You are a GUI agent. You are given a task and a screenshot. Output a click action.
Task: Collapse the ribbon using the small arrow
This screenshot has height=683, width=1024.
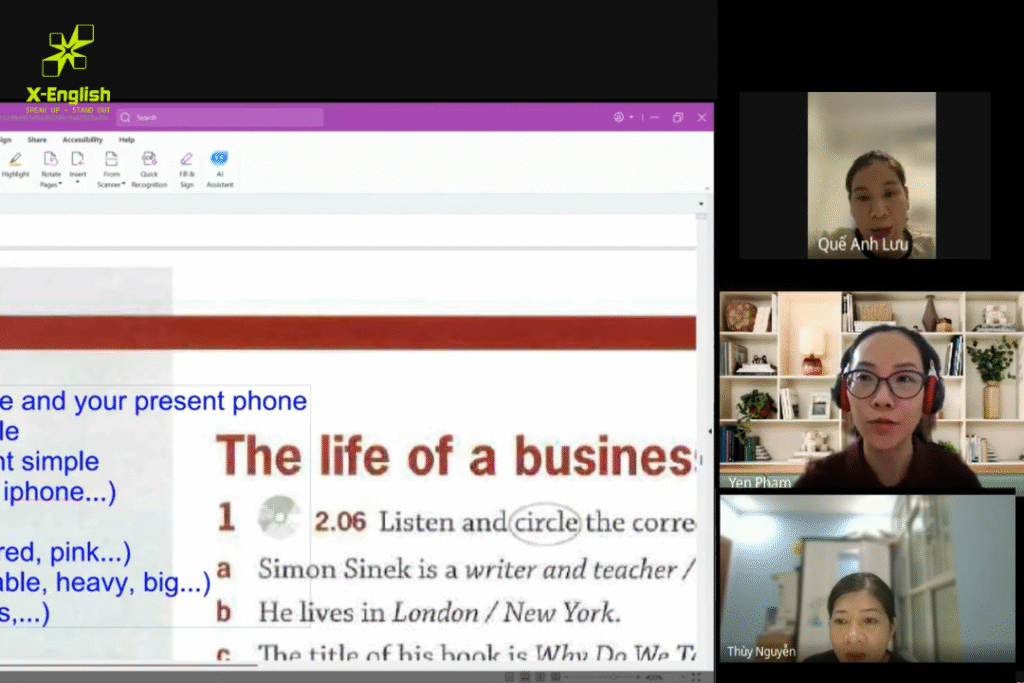click(701, 204)
